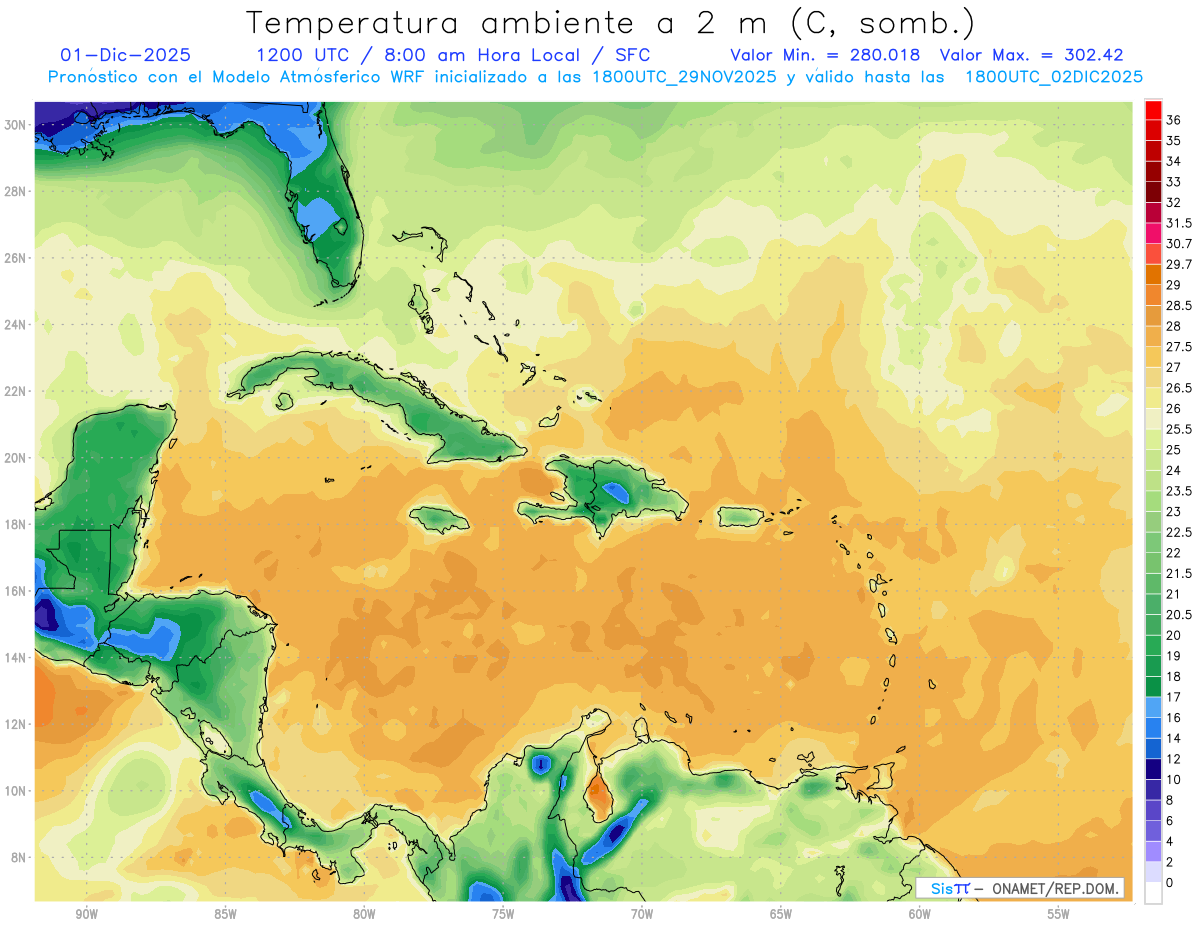Click the color scale label 27.5

coord(1179,347)
